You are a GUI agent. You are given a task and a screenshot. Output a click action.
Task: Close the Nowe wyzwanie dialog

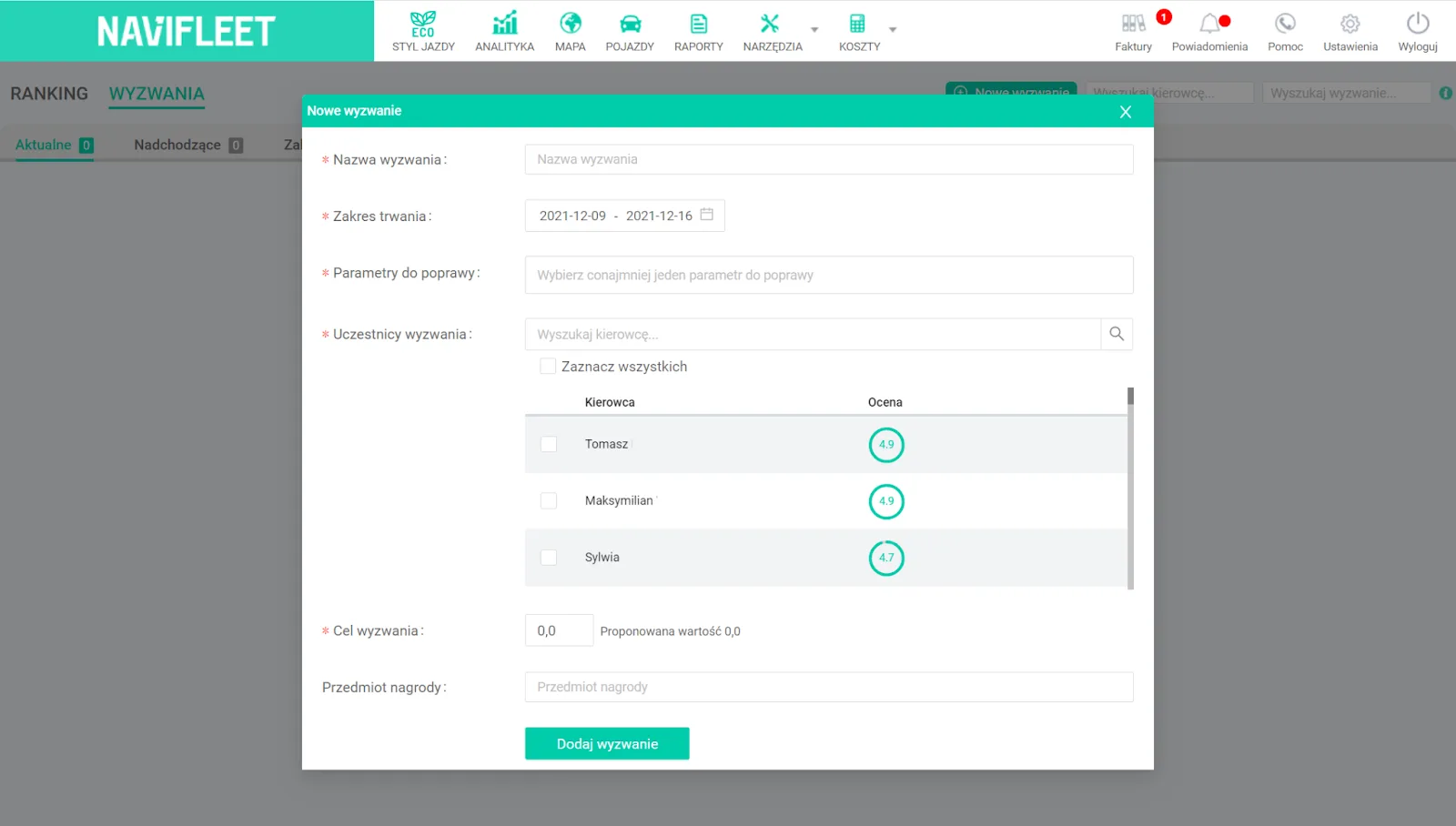point(1126,111)
